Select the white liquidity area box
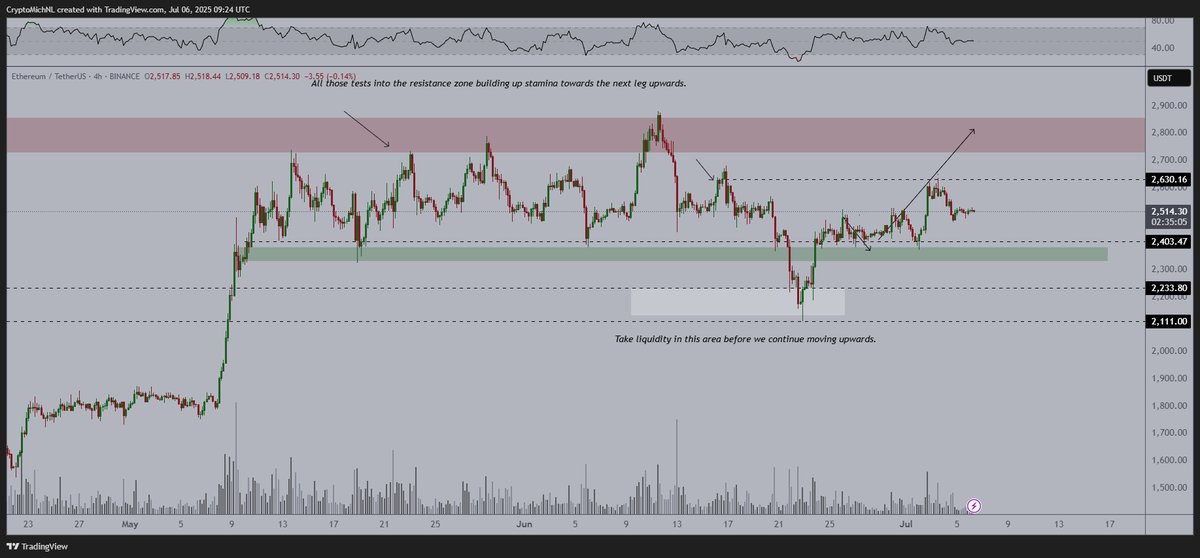The height and width of the screenshot is (558, 1200). click(x=738, y=302)
